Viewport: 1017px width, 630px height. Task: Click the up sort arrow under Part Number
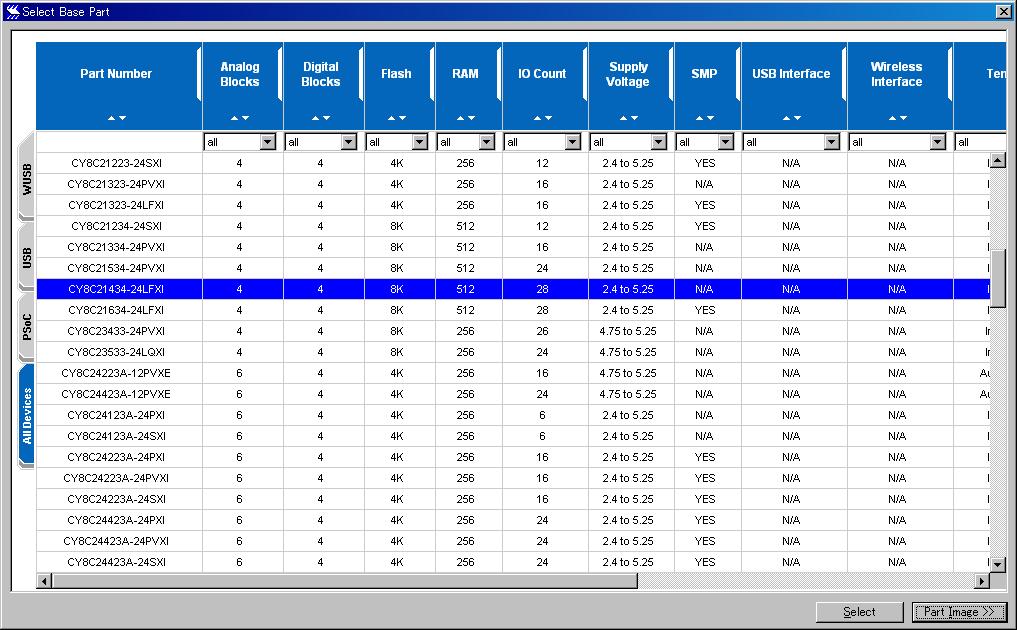tap(112, 118)
